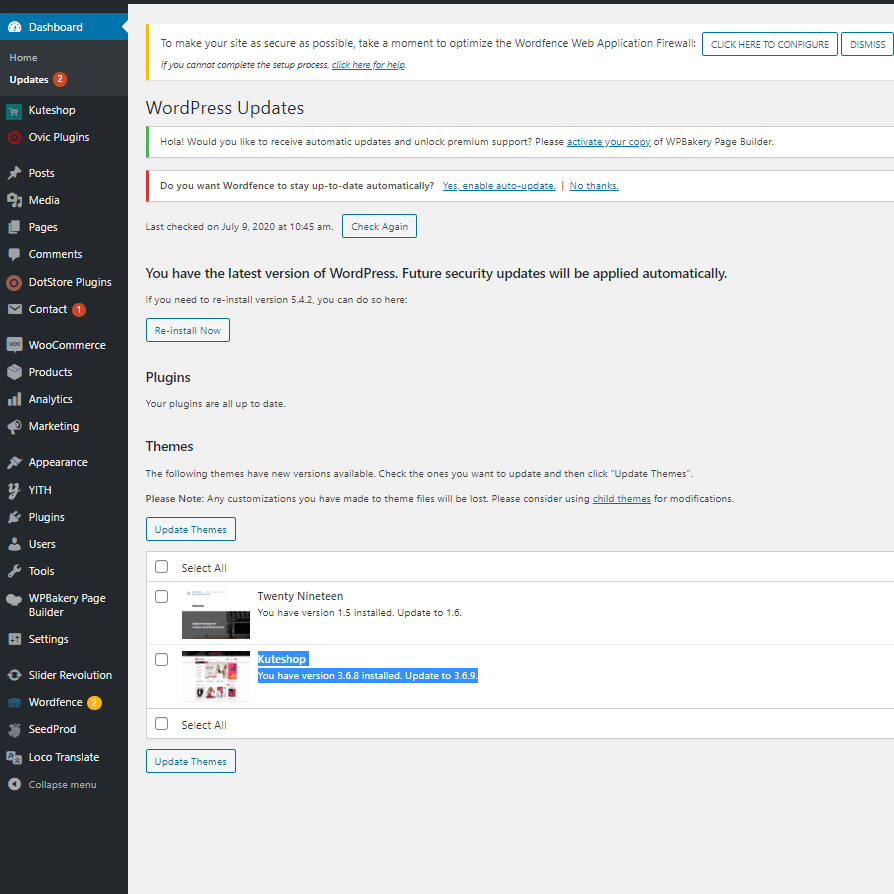Click the Check Again button
894x894 pixels.
tap(379, 226)
